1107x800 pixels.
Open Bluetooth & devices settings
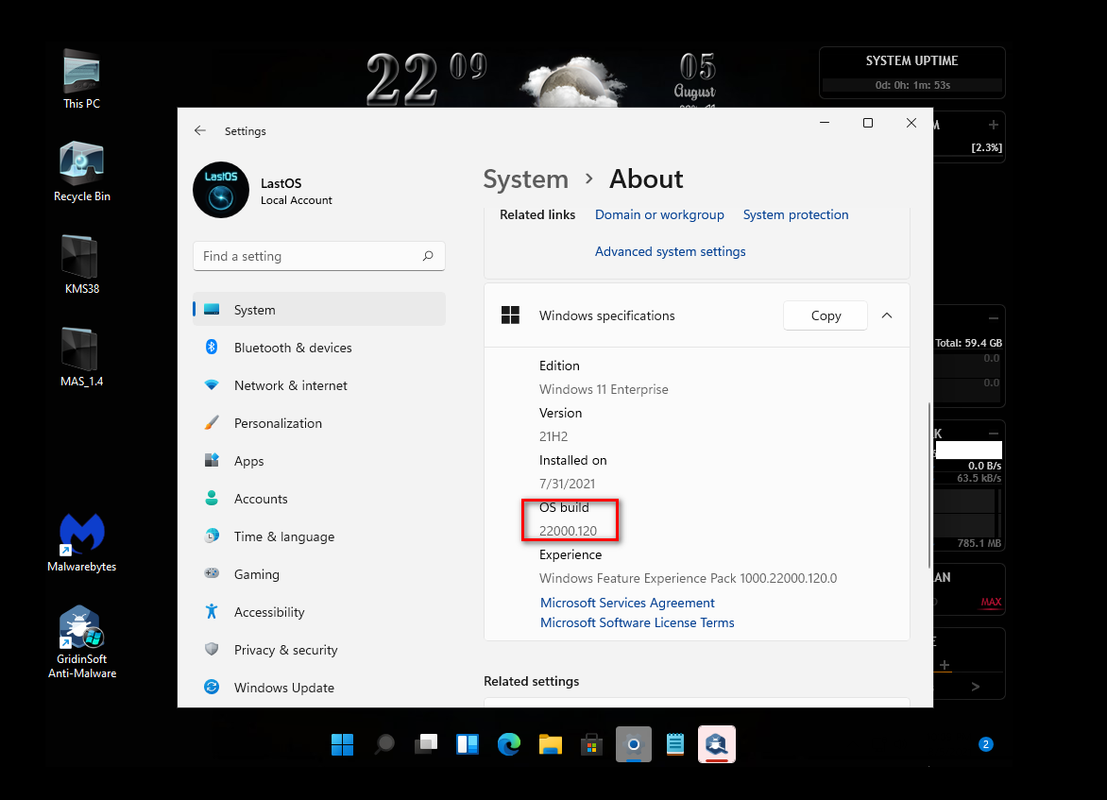tap(319, 347)
